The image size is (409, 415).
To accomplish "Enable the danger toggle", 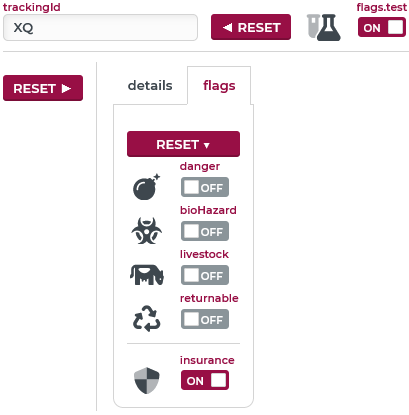I will pyautogui.click(x=205, y=187).
